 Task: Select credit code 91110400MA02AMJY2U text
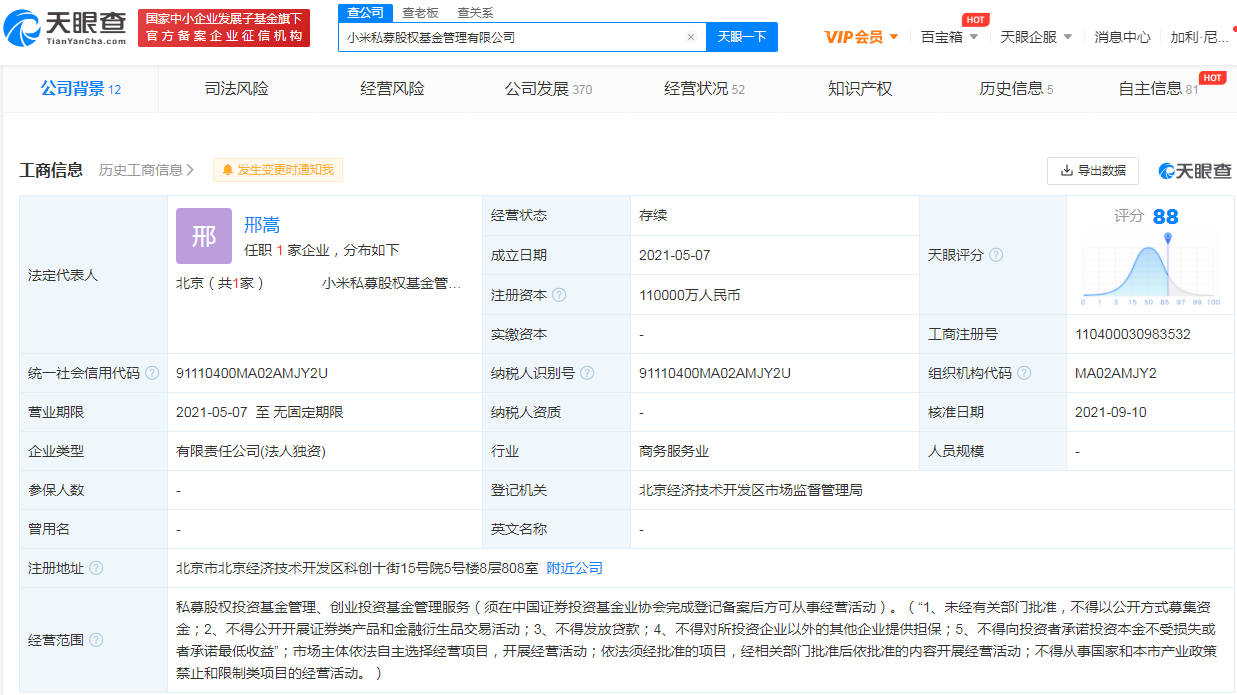252,373
